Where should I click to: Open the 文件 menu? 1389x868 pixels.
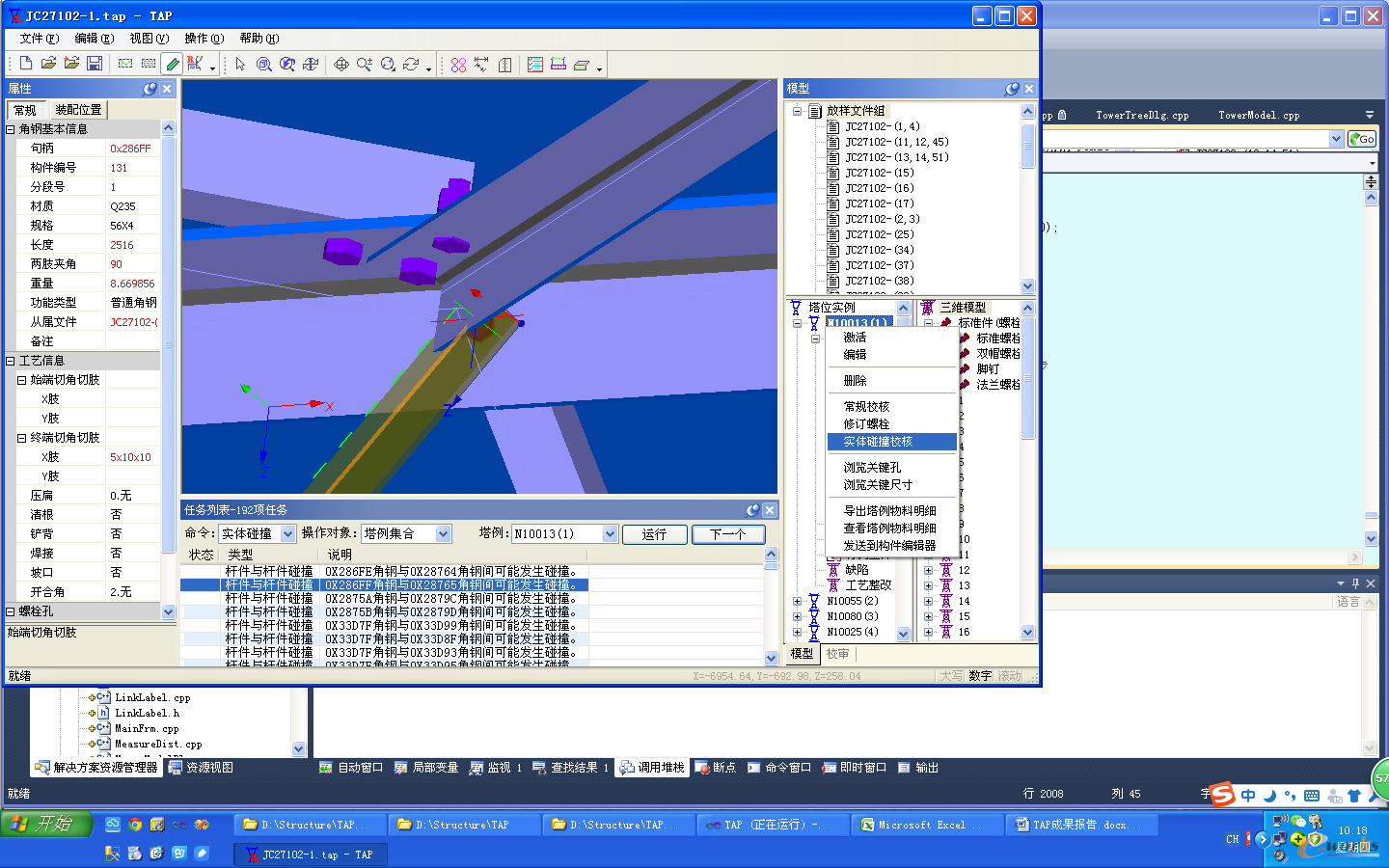[x=39, y=39]
